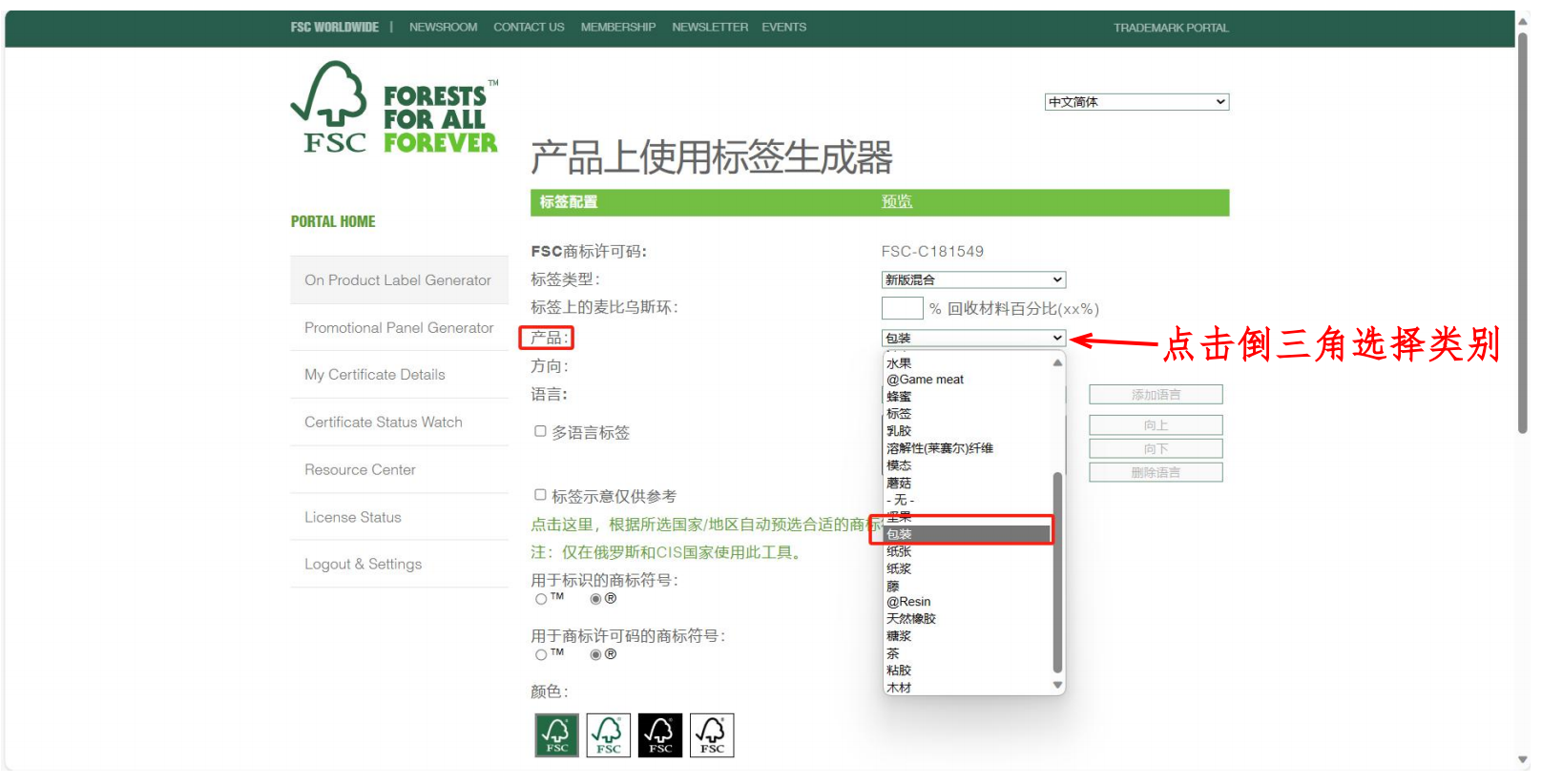
Task: Switch to the 标签配置 tab
Action: (x=569, y=202)
